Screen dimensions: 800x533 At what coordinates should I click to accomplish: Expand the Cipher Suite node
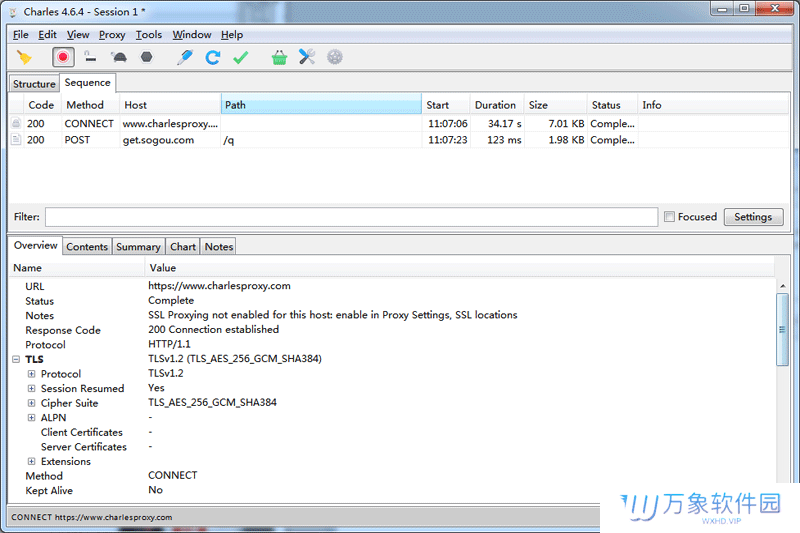[32, 403]
